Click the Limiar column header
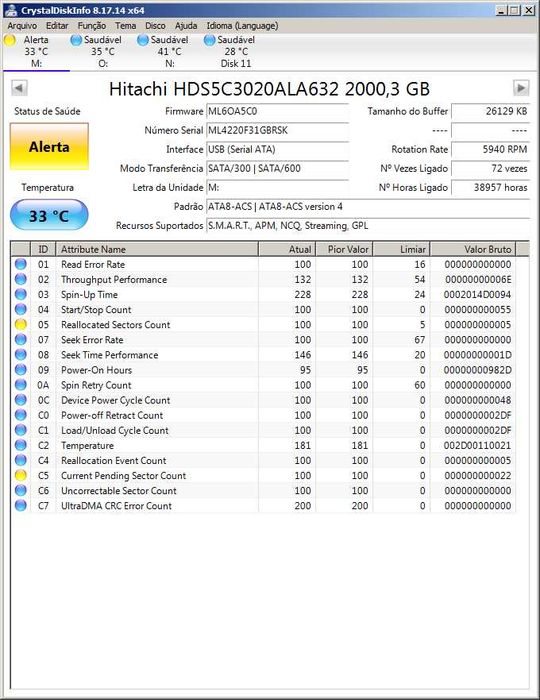 tap(401, 249)
